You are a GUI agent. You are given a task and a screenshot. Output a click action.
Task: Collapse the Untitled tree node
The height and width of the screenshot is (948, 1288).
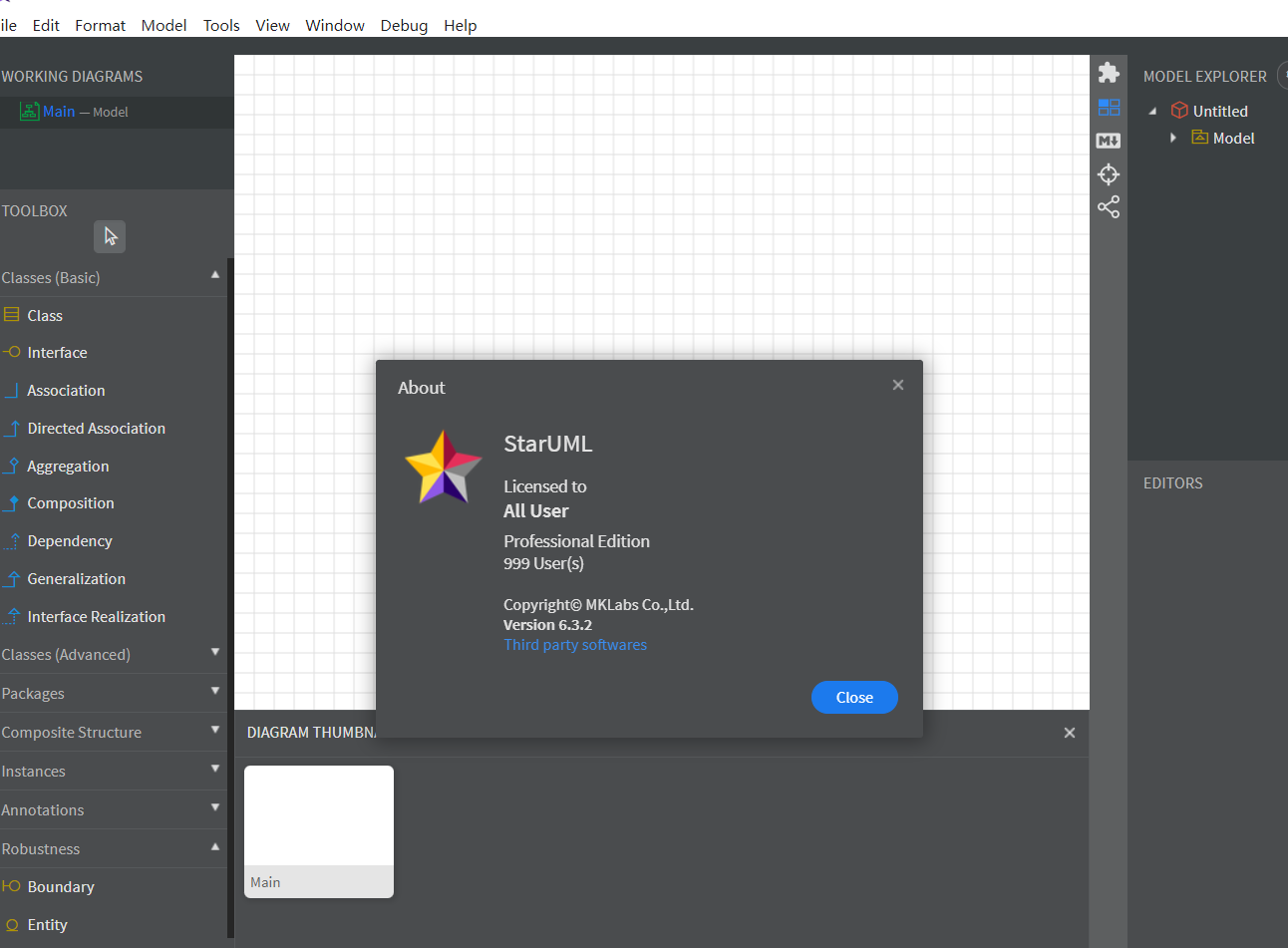pyautogui.click(x=1153, y=112)
